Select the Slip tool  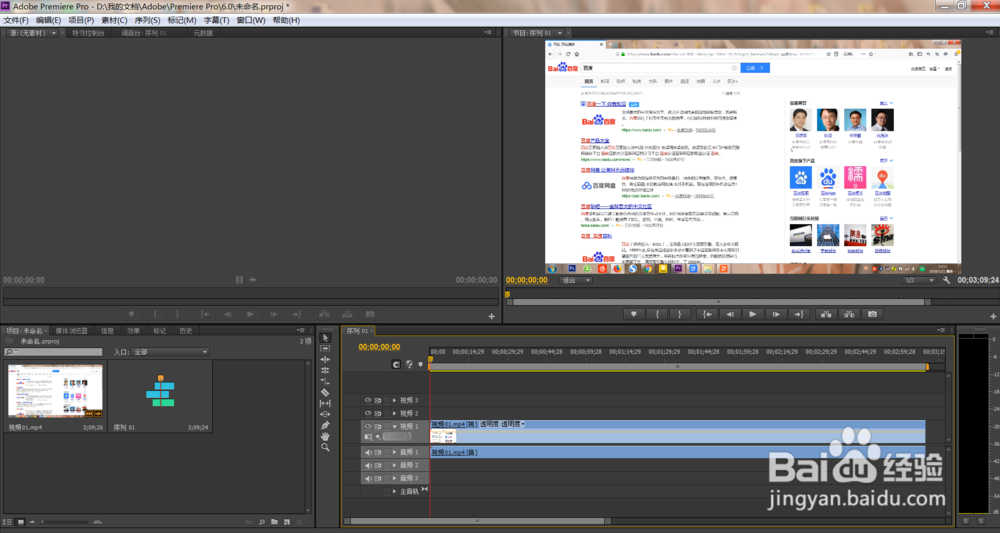325,404
